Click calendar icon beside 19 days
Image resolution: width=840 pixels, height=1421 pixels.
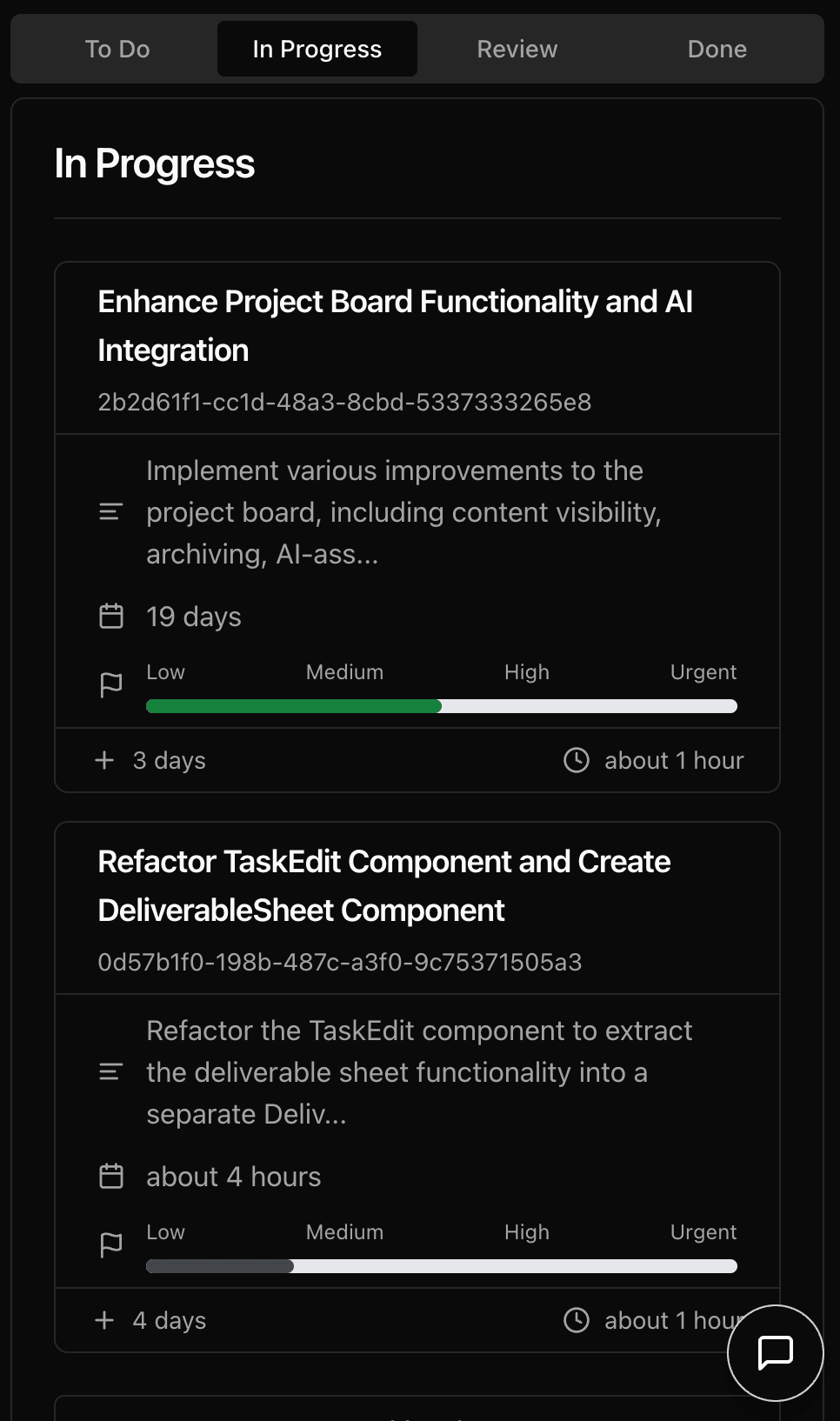tap(111, 617)
